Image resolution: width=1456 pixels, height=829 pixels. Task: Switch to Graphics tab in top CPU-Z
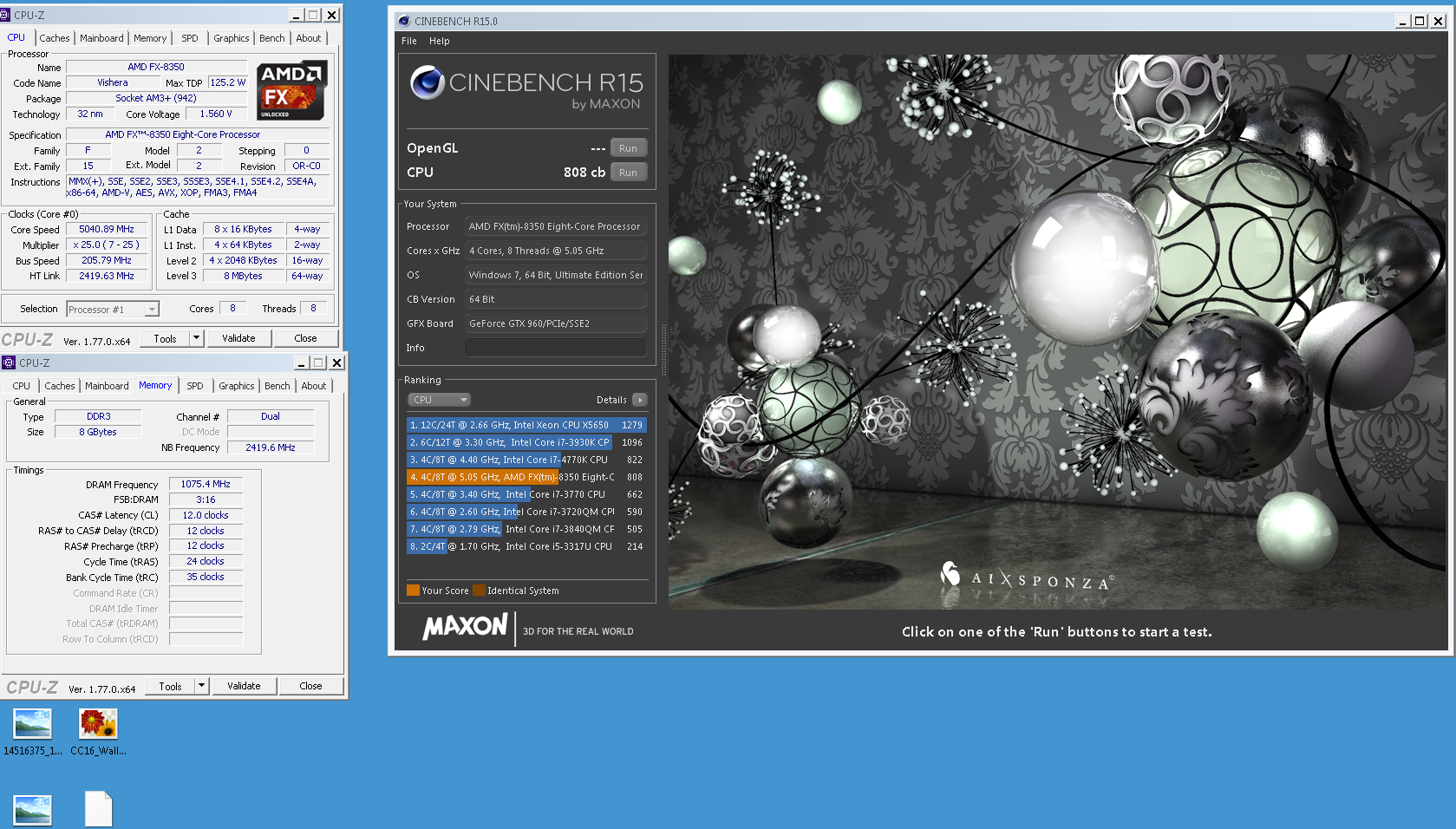(x=232, y=38)
